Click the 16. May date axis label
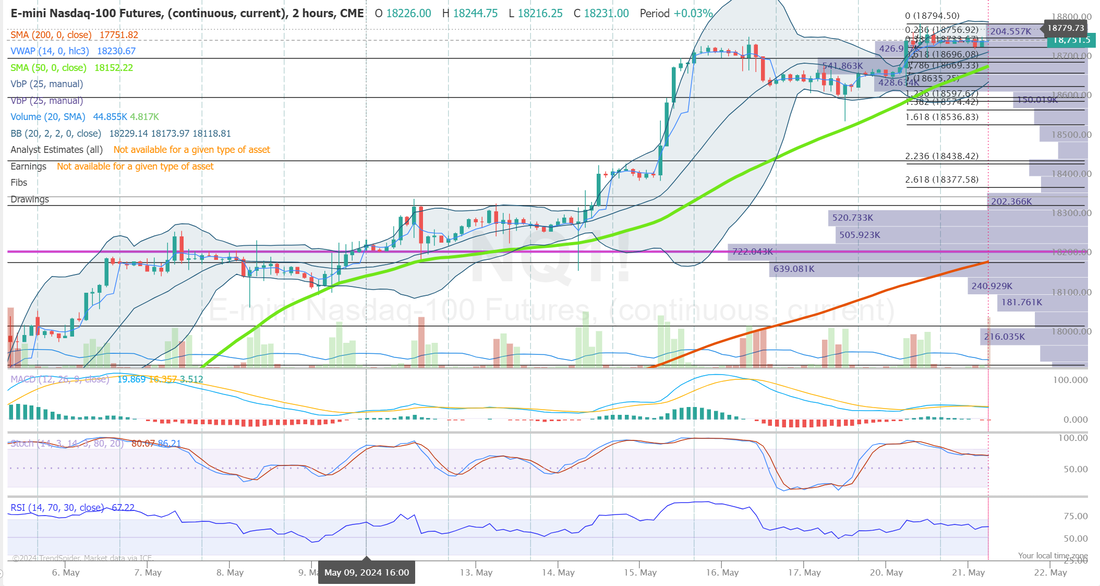 (722, 572)
